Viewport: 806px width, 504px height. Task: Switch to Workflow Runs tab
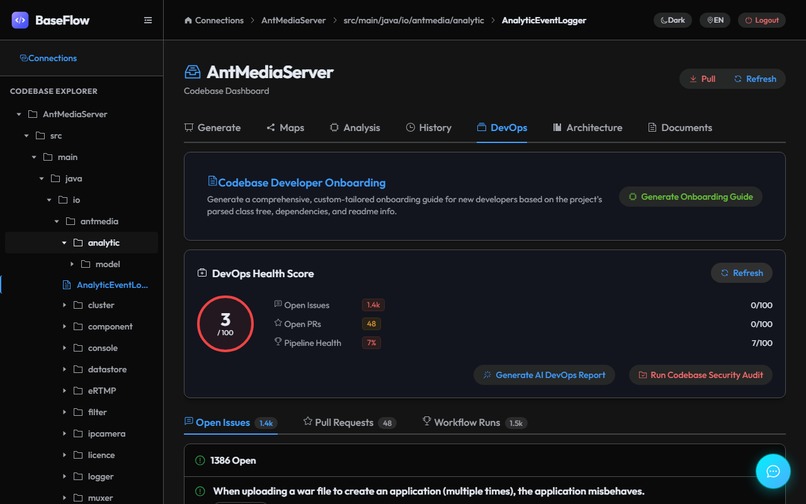click(x=474, y=423)
